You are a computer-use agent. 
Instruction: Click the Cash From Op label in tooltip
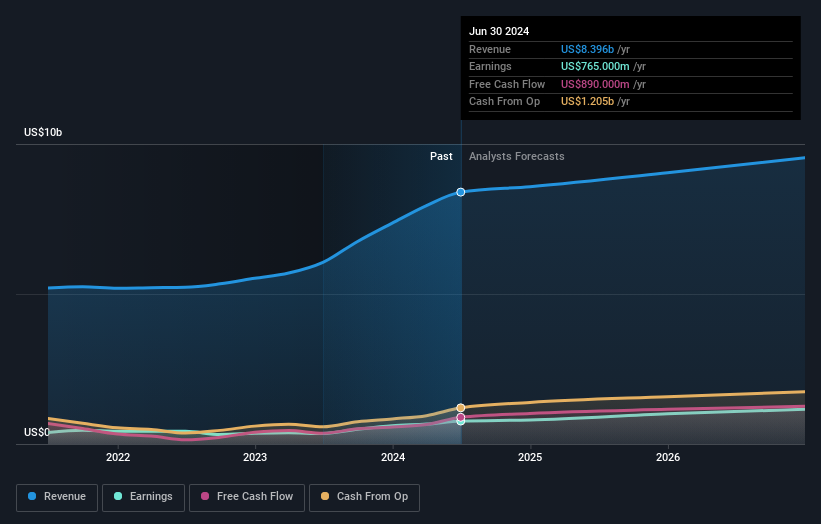tap(504, 102)
